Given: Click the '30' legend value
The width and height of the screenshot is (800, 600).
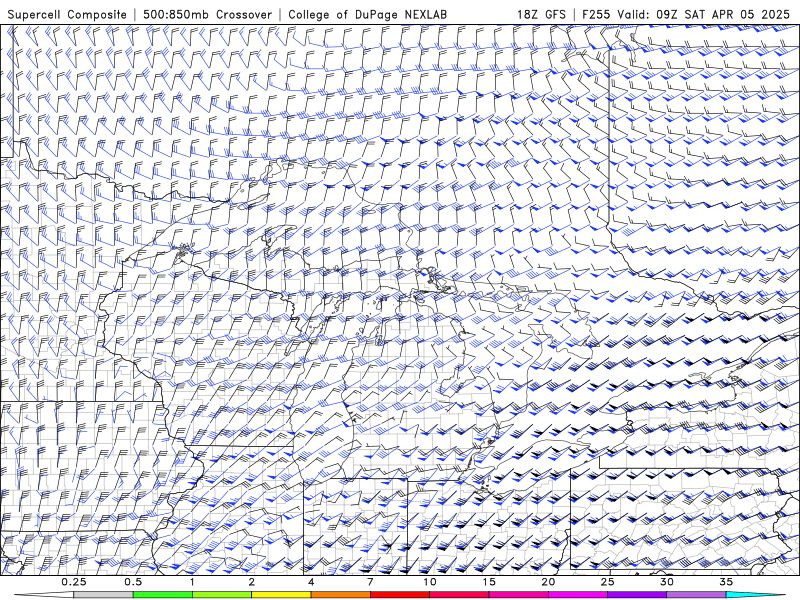Looking at the screenshot, I should 667,582.
